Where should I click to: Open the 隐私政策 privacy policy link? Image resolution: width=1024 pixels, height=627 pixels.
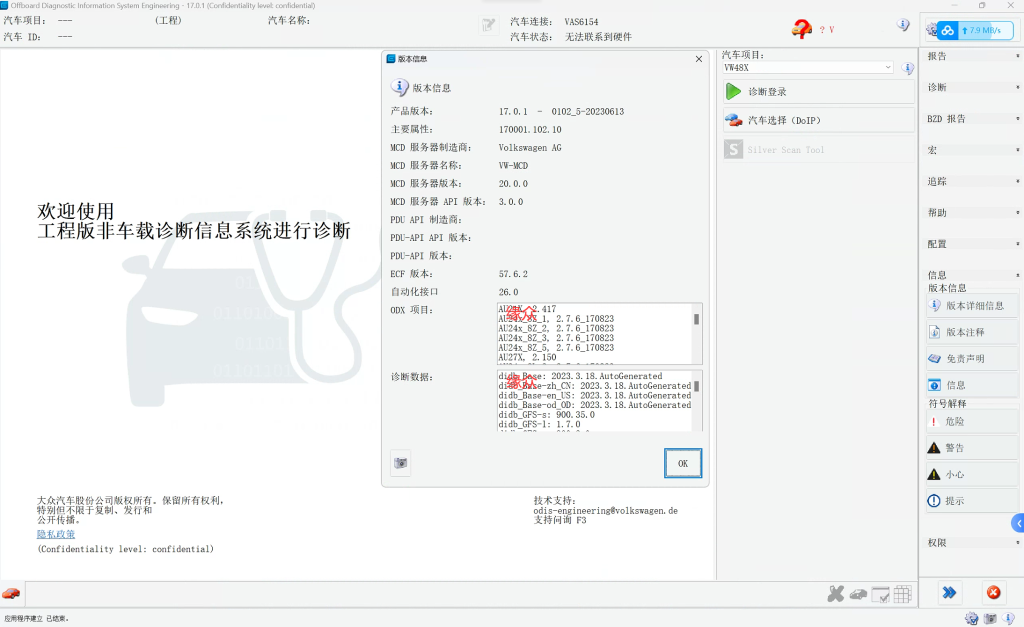coord(56,534)
